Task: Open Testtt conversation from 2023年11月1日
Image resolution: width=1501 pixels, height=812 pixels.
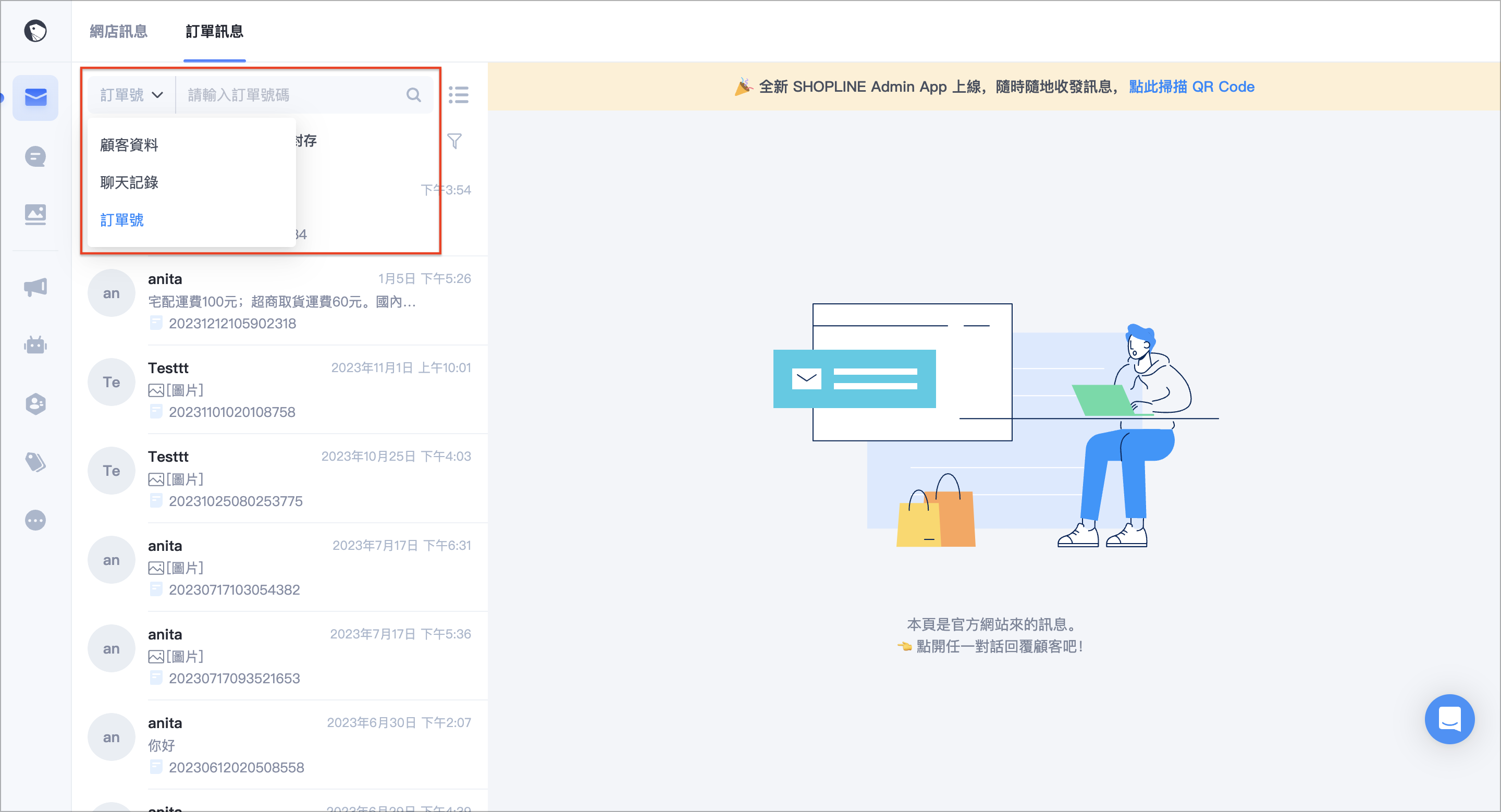Action: click(x=280, y=389)
